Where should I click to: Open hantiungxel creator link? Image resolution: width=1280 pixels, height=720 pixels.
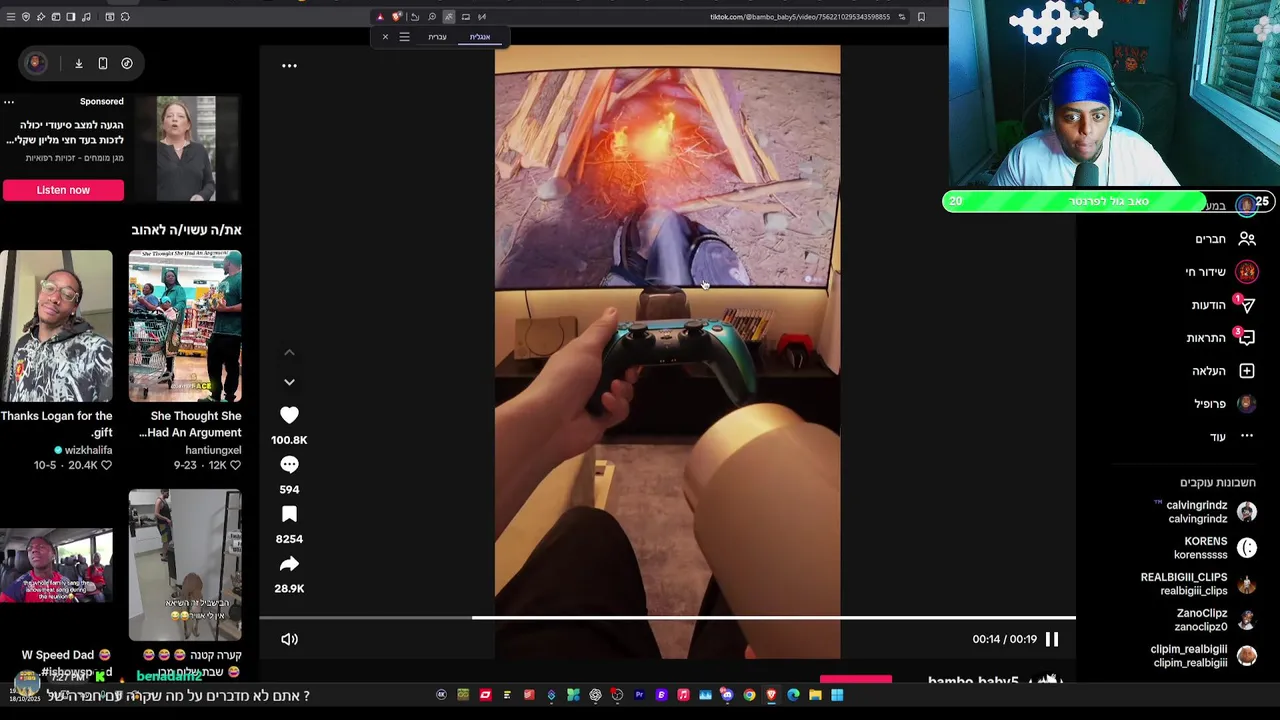213,451
